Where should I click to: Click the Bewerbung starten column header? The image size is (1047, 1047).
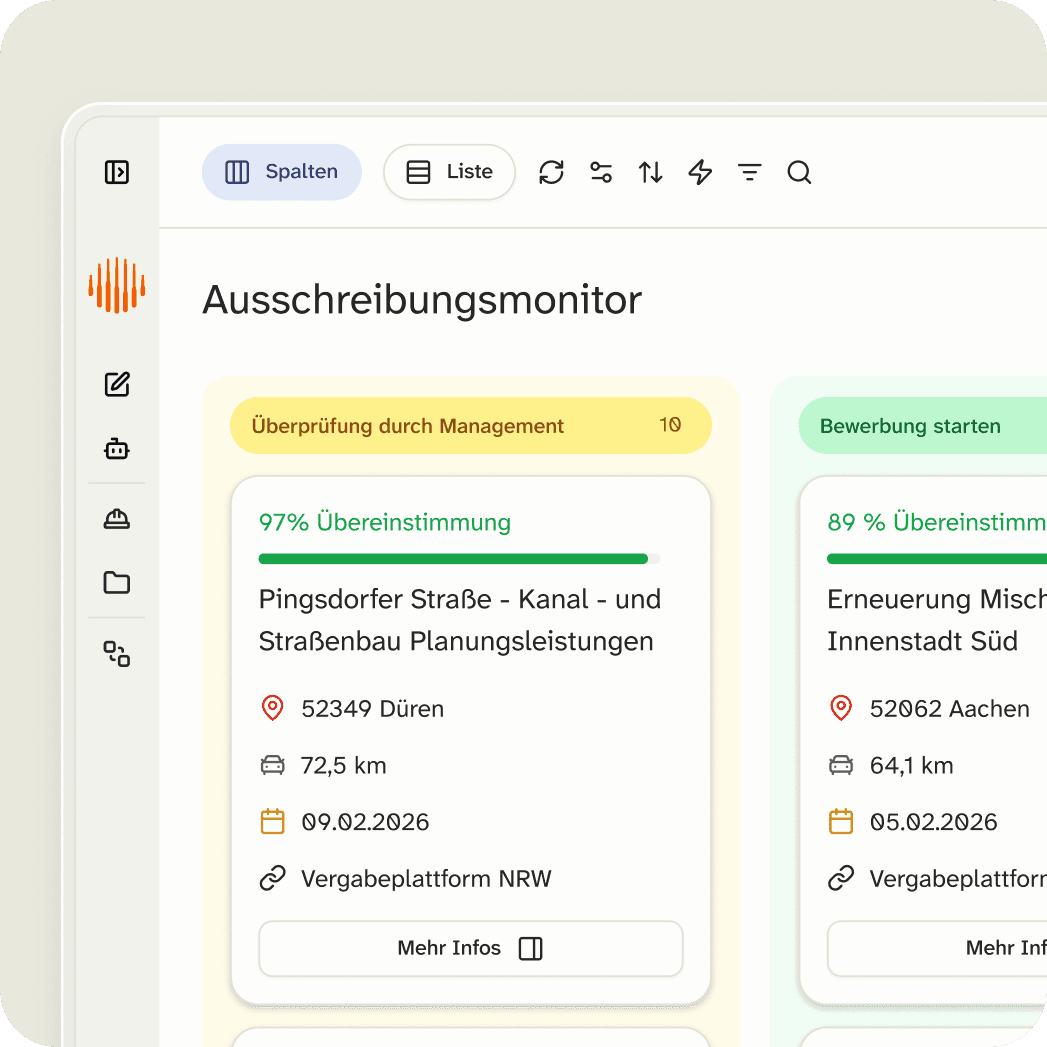(923, 425)
